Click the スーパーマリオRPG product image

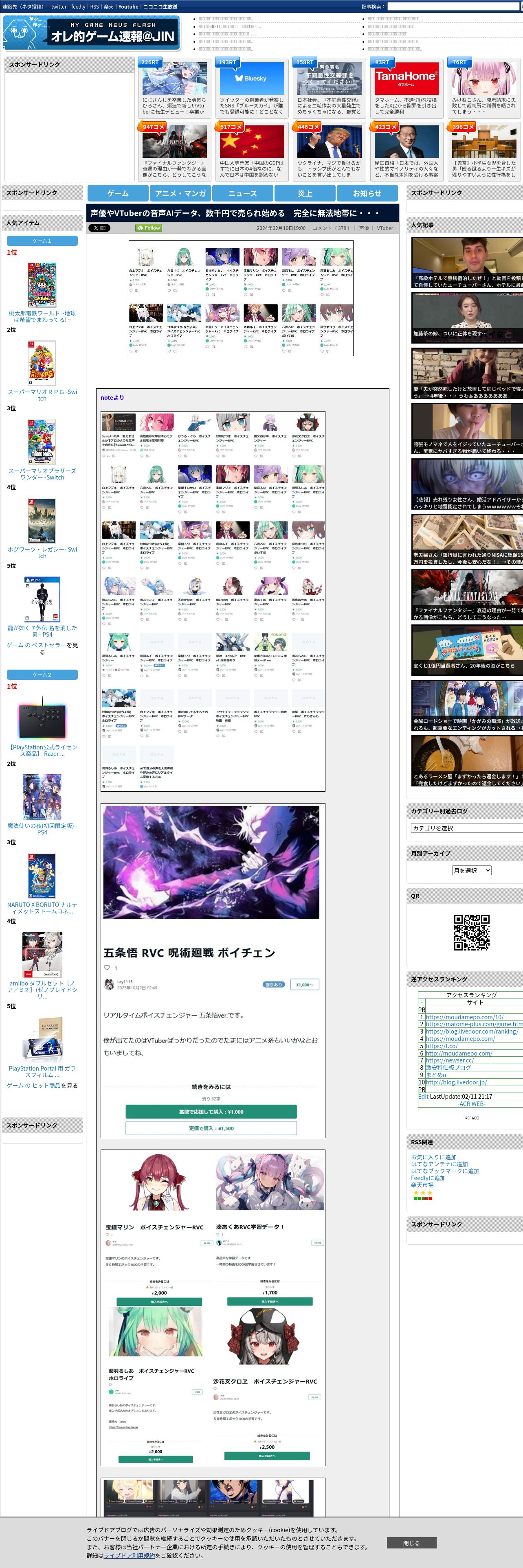pos(42,363)
